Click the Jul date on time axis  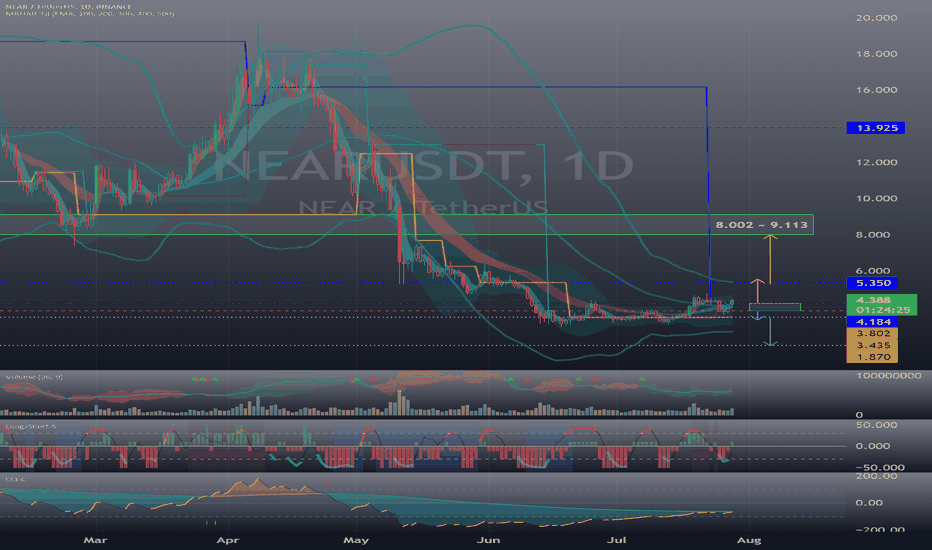(x=616, y=540)
